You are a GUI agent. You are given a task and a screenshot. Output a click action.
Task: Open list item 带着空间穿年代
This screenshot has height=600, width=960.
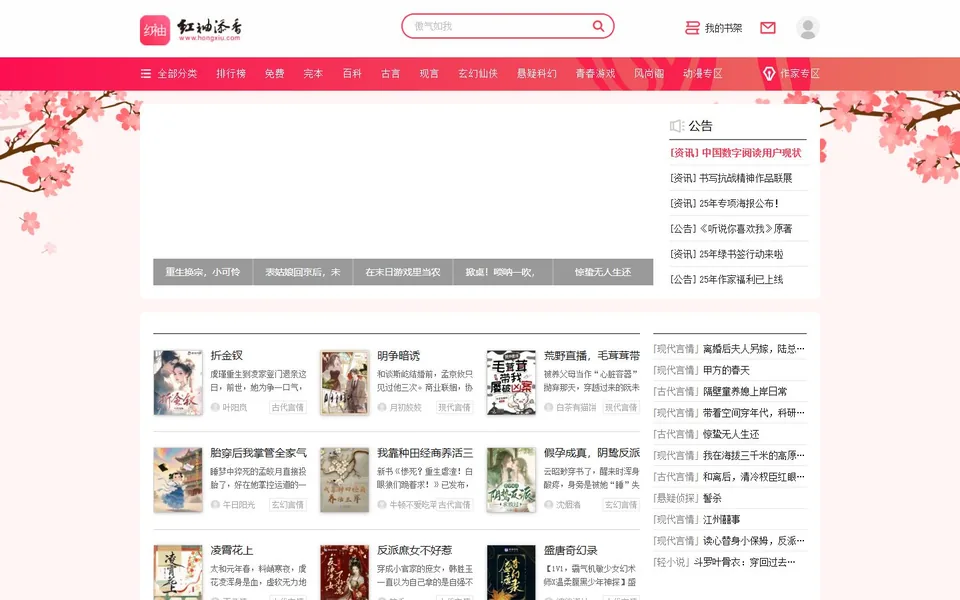(754, 413)
